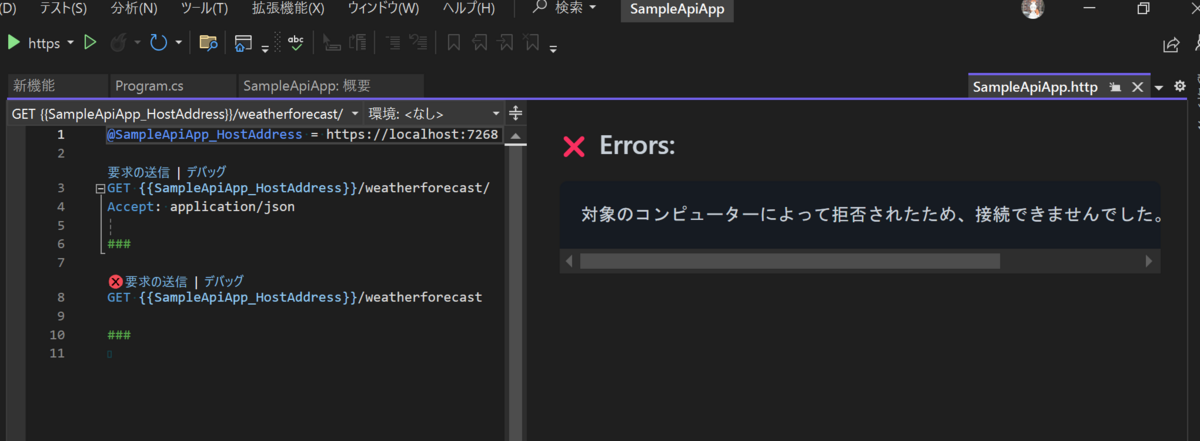This screenshot has width=1200, height=441.
Task: Open the tab settings gear icon
Action: [1179, 87]
